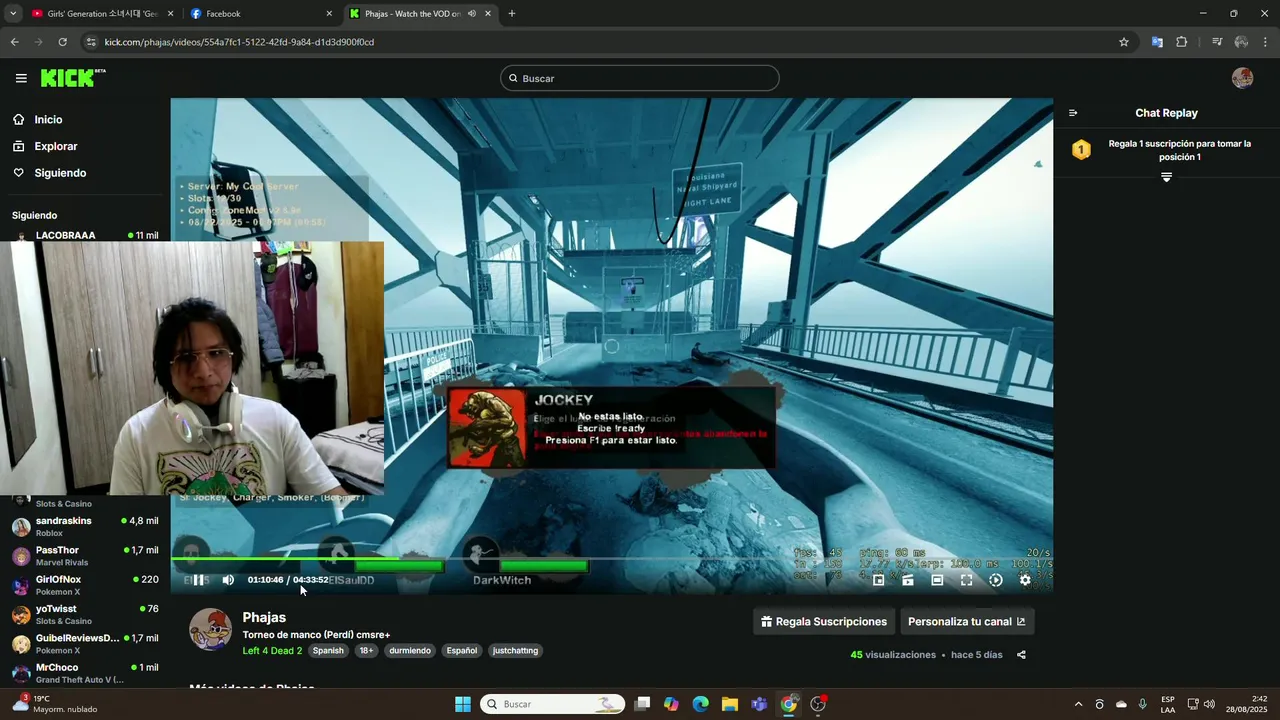Open Microsoft Edge on taskbar
The width and height of the screenshot is (1280, 720).
tap(701, 704)
